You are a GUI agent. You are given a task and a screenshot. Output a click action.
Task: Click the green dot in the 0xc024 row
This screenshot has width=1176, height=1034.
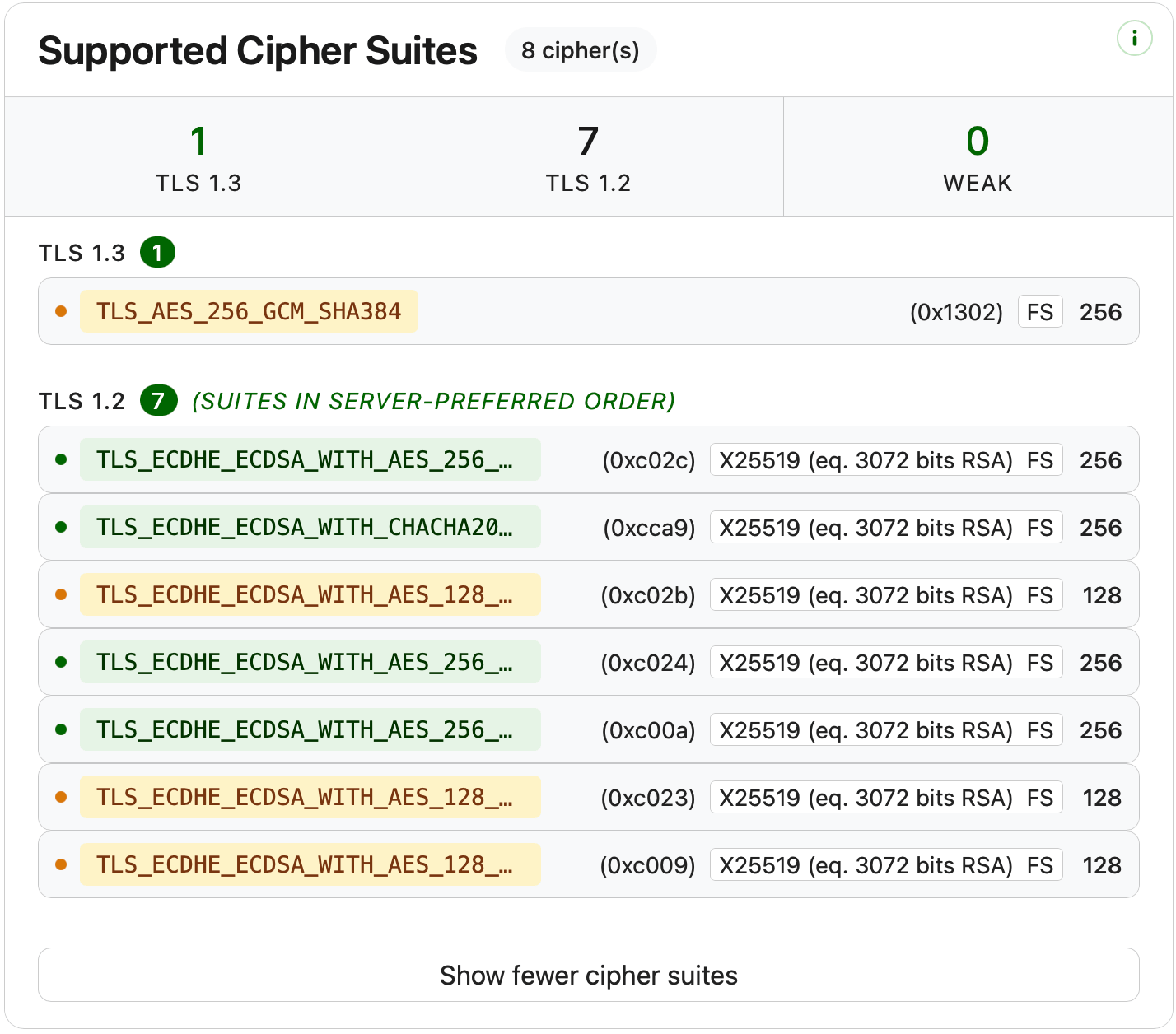[x=61, y=662]
